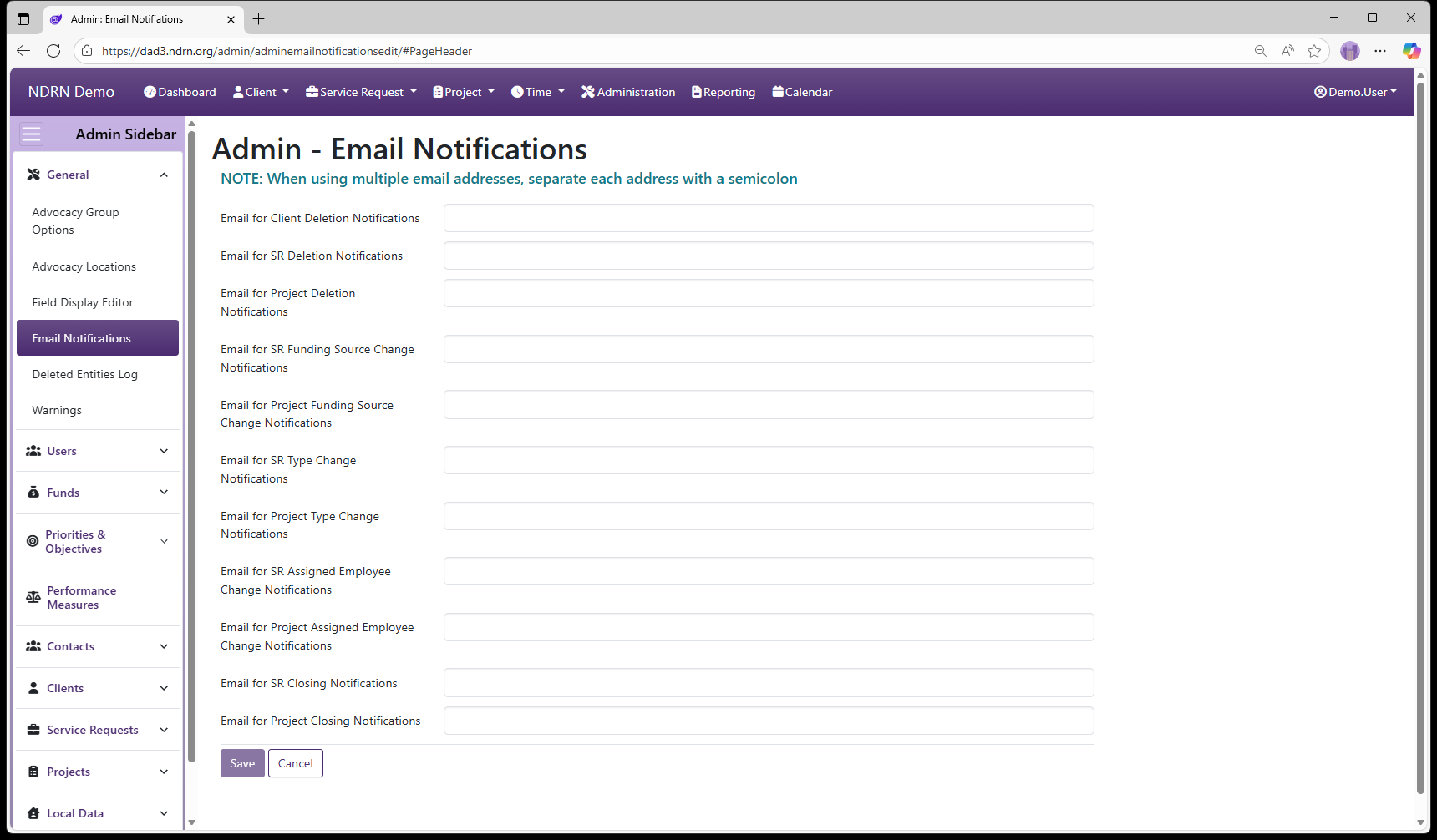Click the Projects clipboard icon in sidebar
This screenshot has height=840, width=1437.
pos(33,772)
